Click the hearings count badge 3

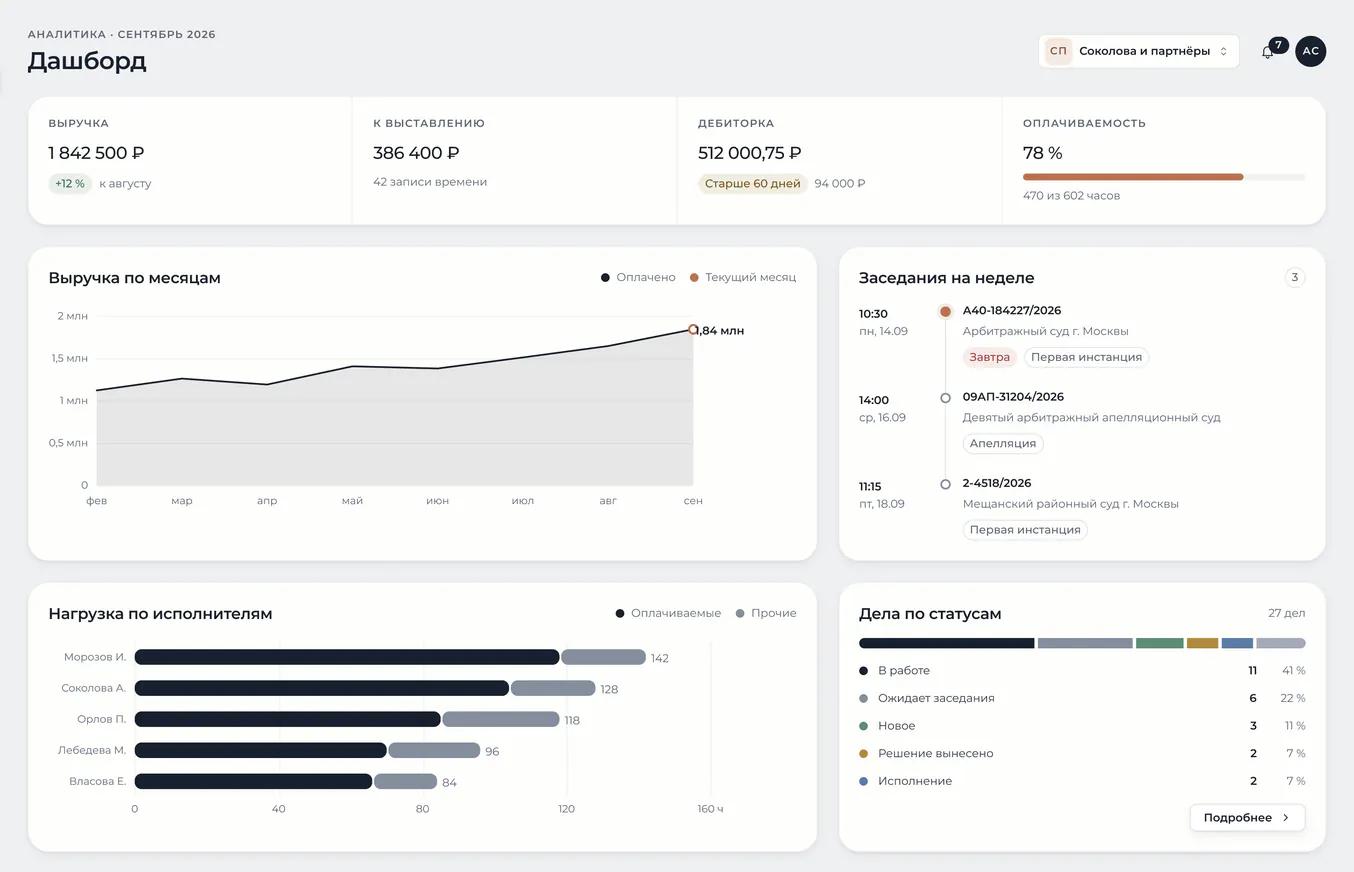(x=1294, y=277)
